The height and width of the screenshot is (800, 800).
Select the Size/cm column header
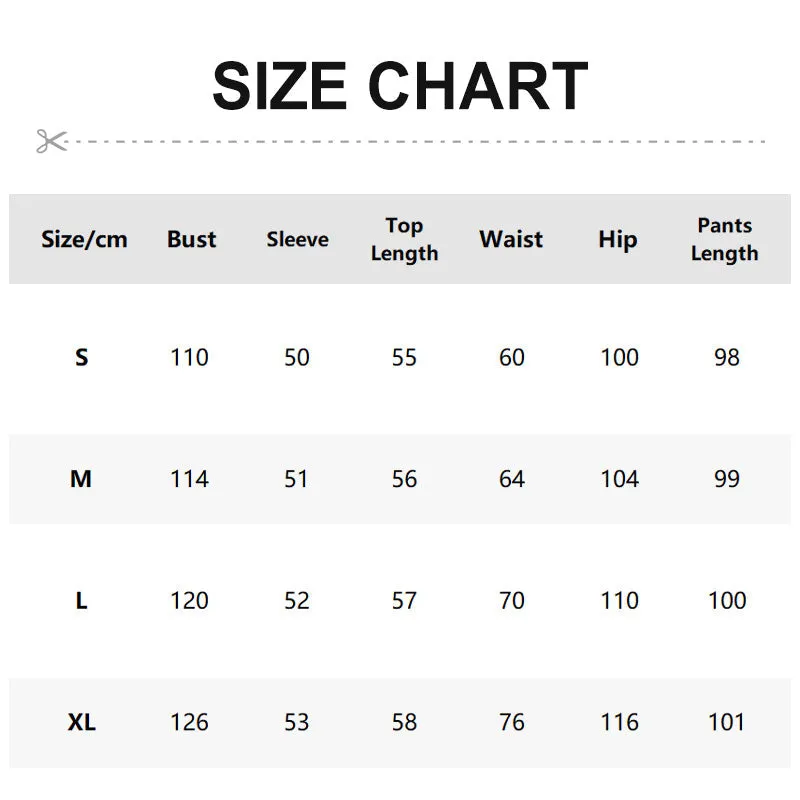84,239
